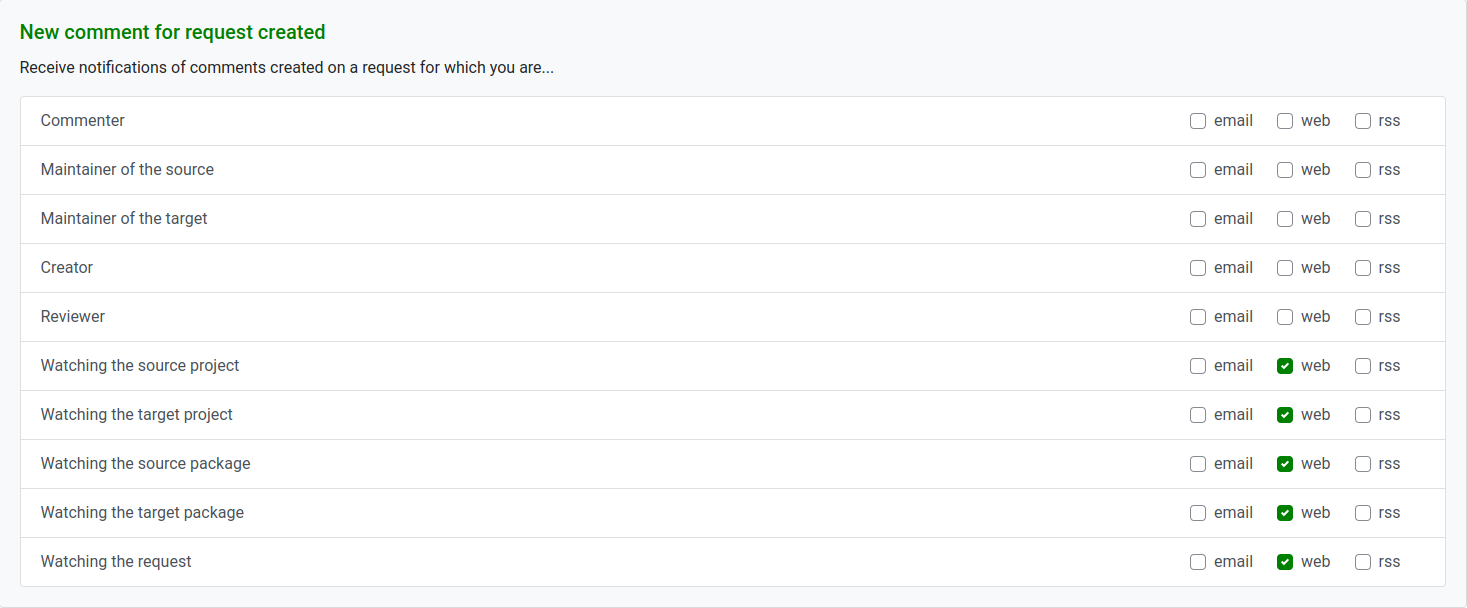
Task: Enable email for Commenter
Action: point(1198,121)
